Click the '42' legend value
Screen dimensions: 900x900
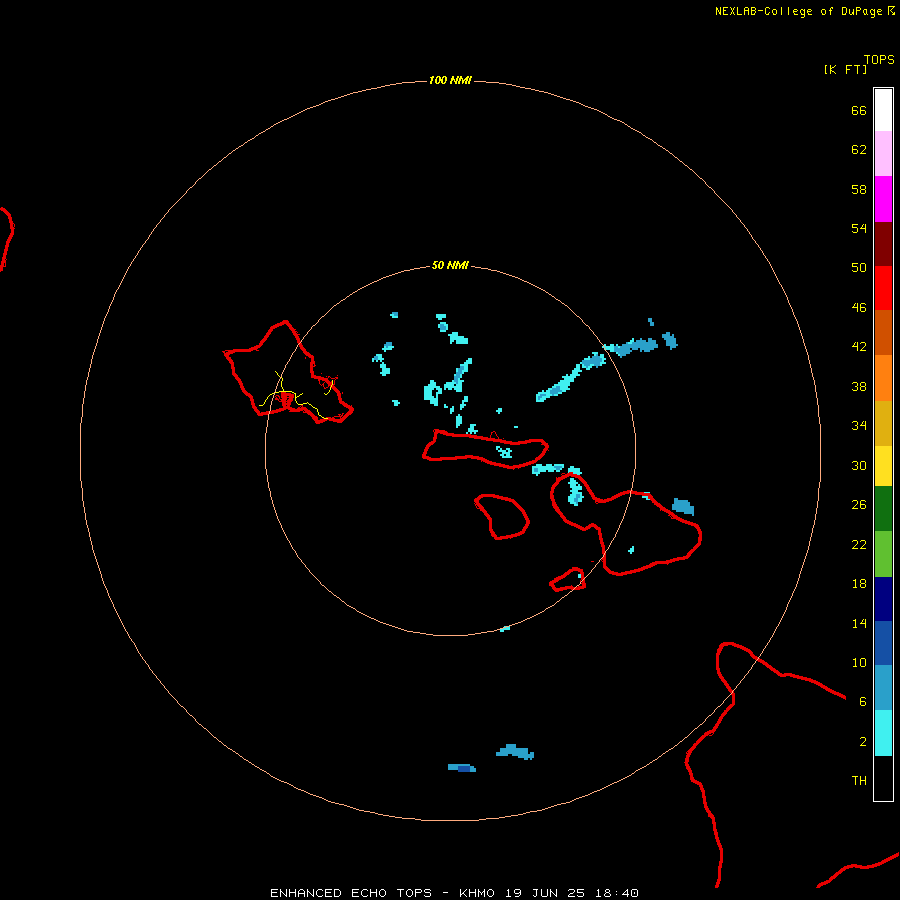click(x=859, y=346)
